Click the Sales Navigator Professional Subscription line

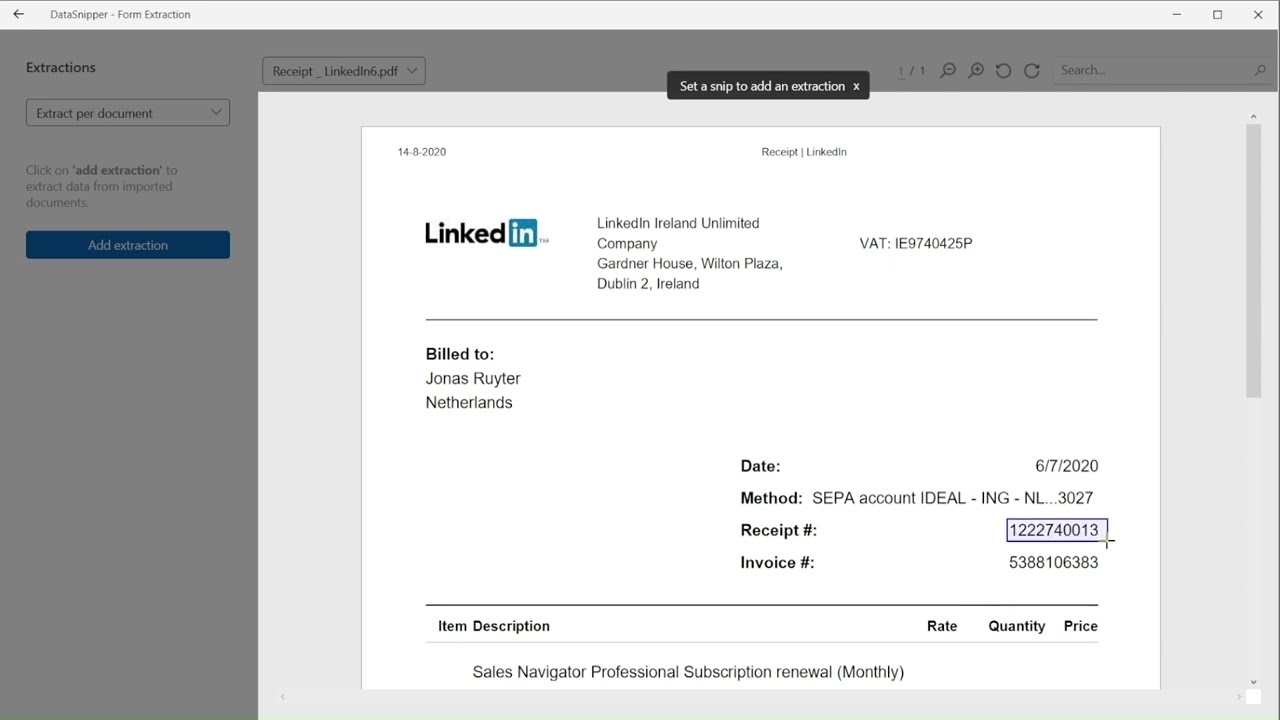(x=688, y=672)
